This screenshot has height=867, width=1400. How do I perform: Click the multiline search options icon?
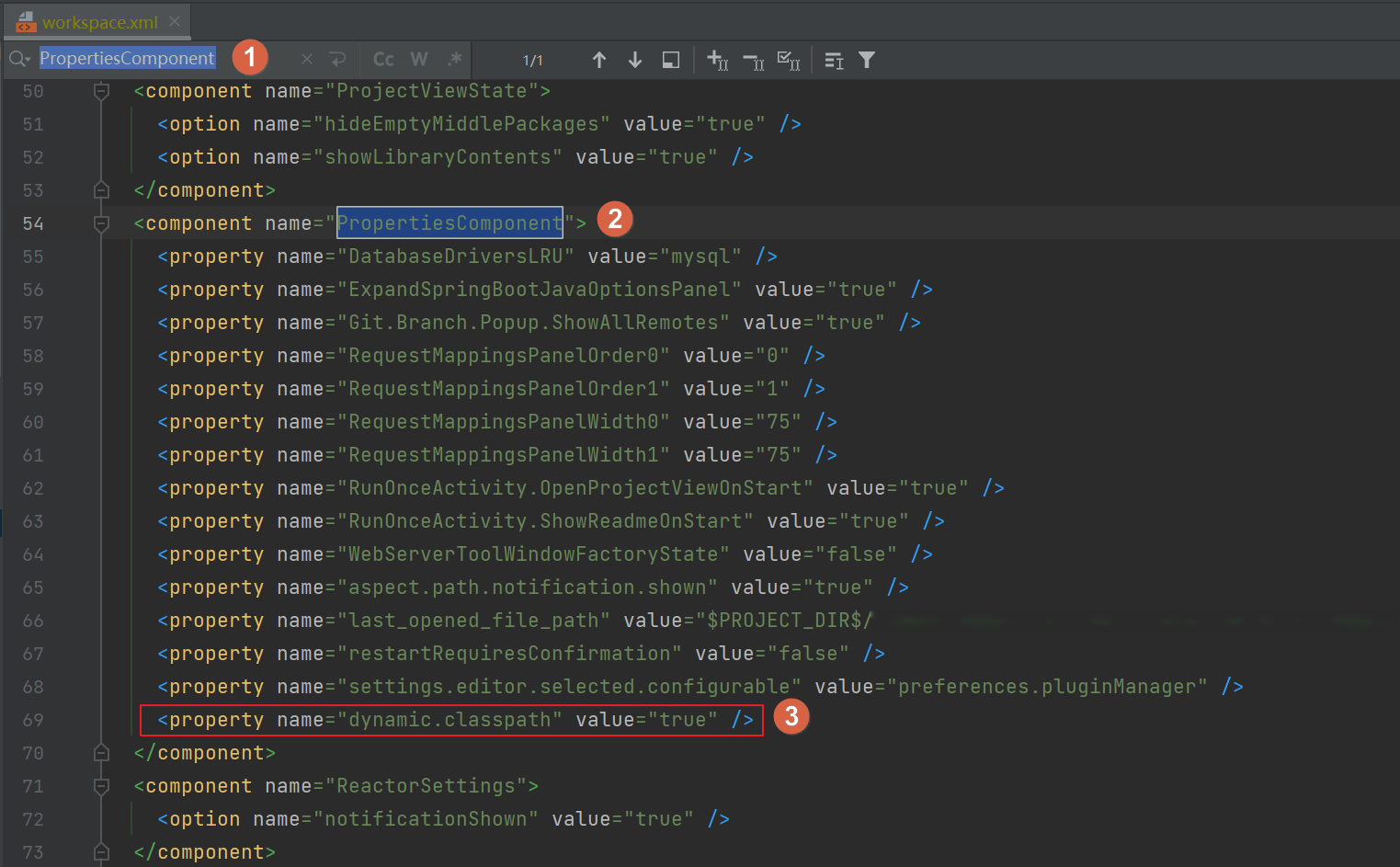coord(834,60)
